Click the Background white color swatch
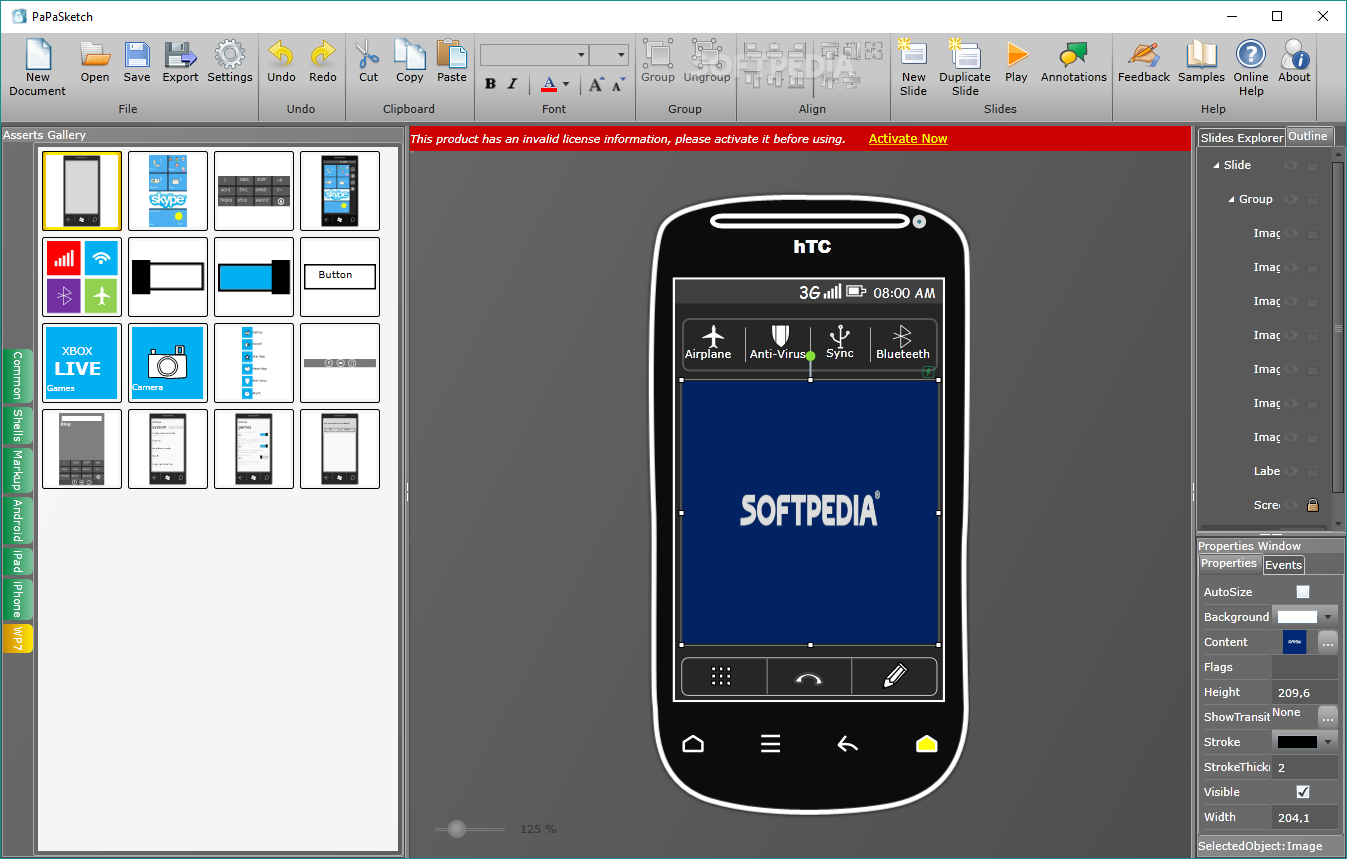1347x859 pixels. point(1297,617)
